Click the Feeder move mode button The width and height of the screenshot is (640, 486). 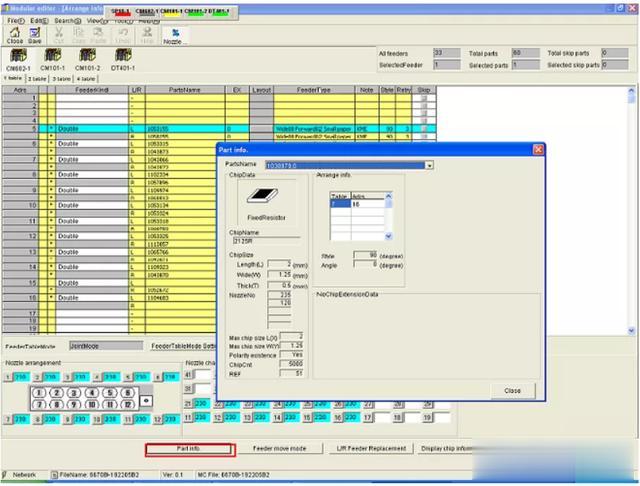tap(280, 448)
